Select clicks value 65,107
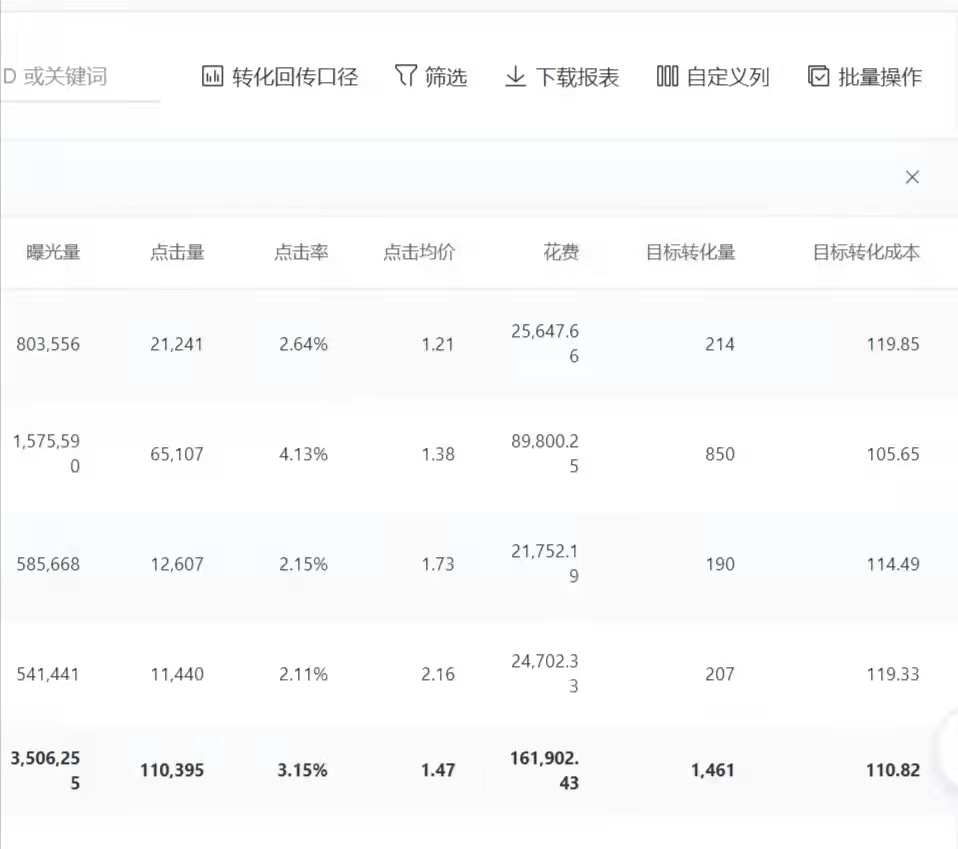The width and height of the screenshot is (958, 849). point(177,454)
